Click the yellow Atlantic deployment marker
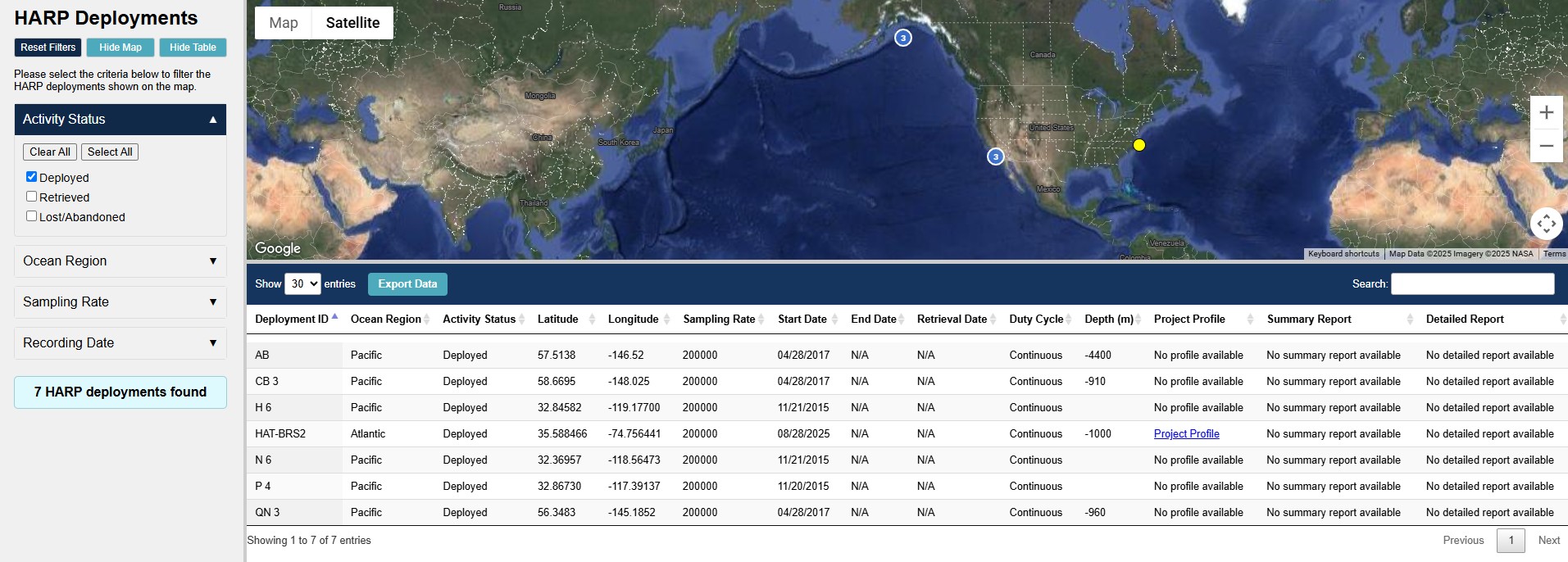The image size is (1568, 562). point(1139,145)
